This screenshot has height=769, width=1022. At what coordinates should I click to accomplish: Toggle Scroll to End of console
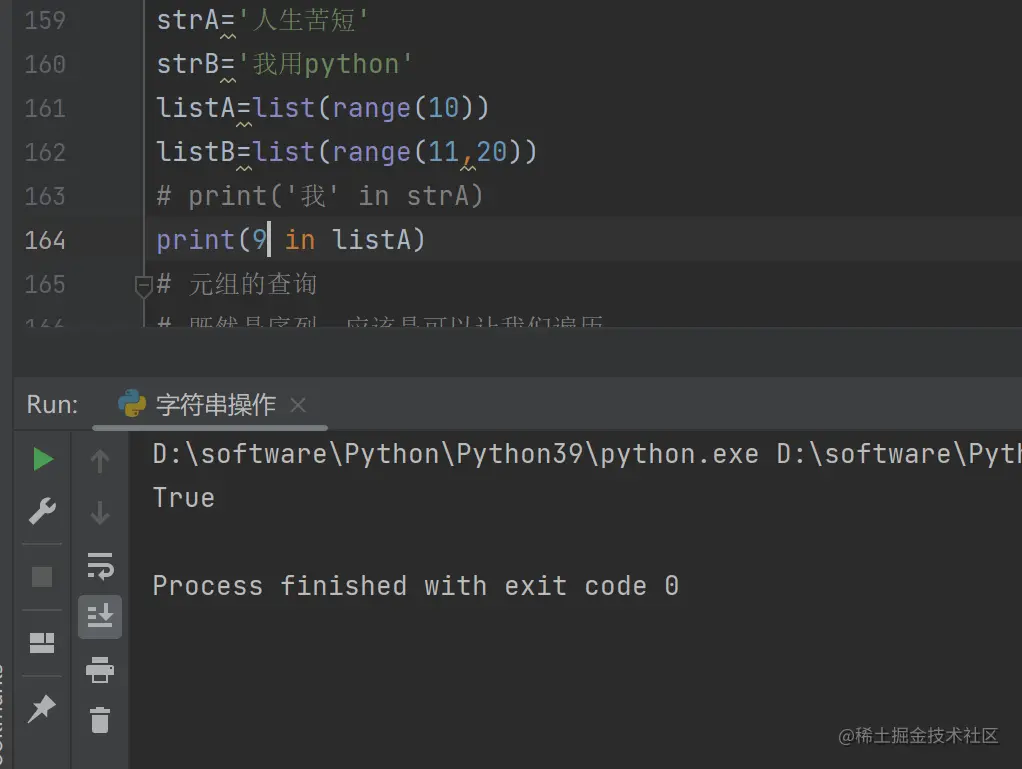(x=100, y=617)
